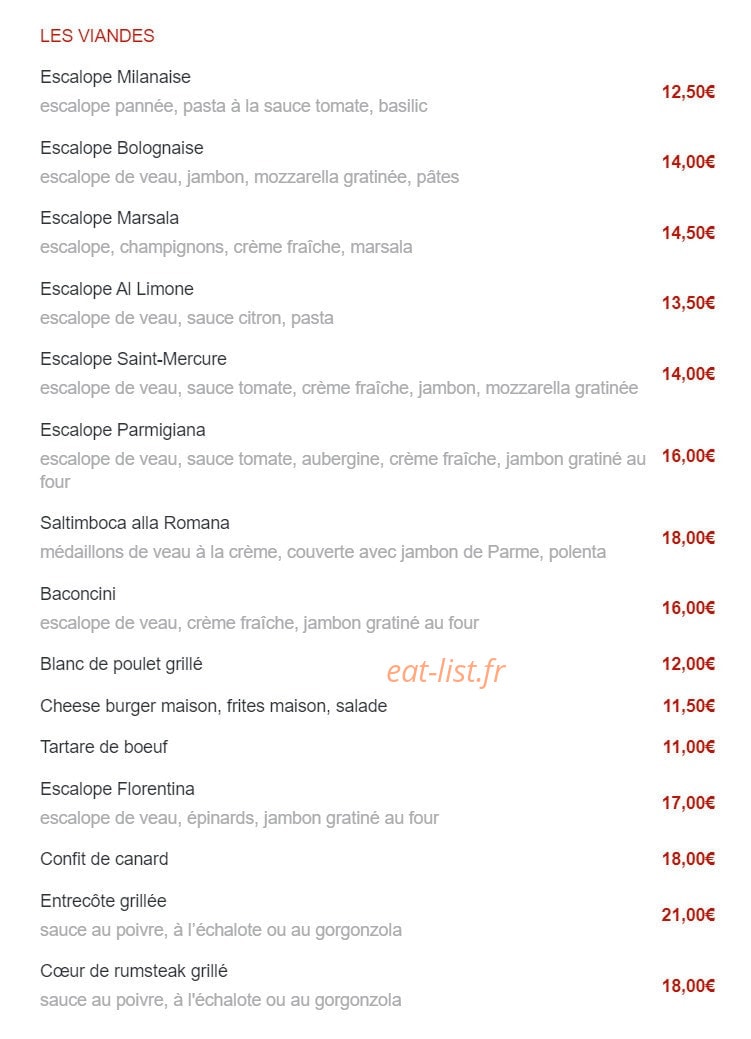The height and width of the screenshot is (1039, 751).
Task: Click the eat-list.fr watermark
Action: click(445, 671)
